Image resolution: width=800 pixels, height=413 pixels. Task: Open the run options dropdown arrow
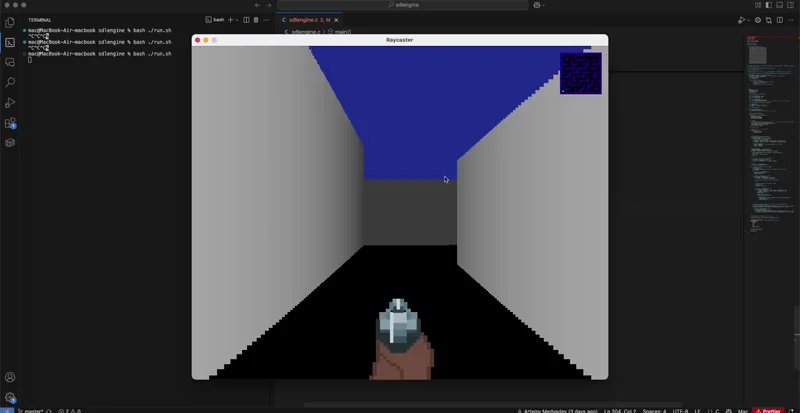tap(747, 20)
